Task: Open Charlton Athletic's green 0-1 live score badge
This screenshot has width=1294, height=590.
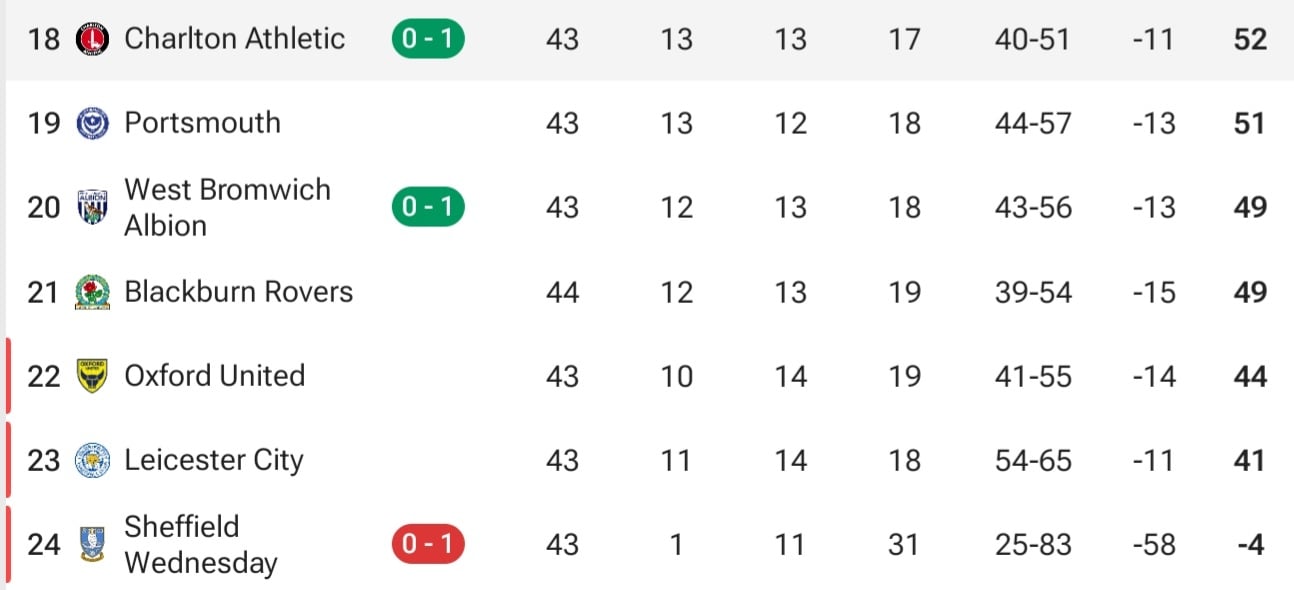Action: pos(428,40)
